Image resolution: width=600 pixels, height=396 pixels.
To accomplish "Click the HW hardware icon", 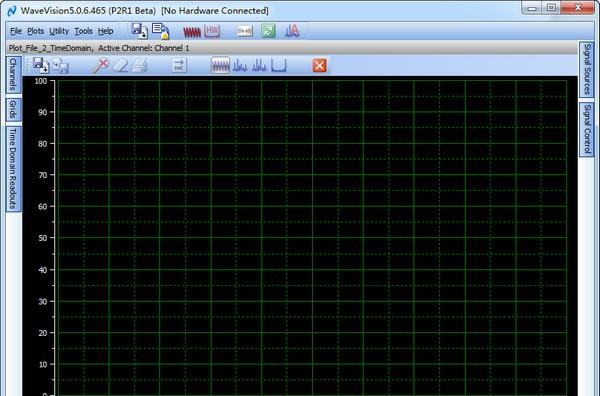I will pyautogui.click(x=212, y=31).
